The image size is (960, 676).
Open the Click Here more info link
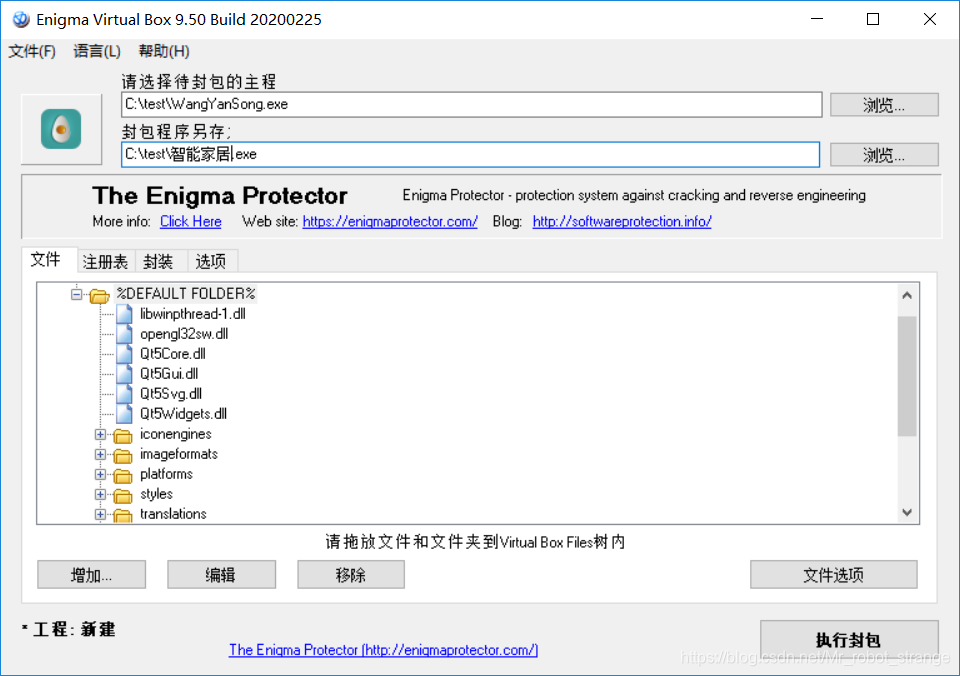191,222
